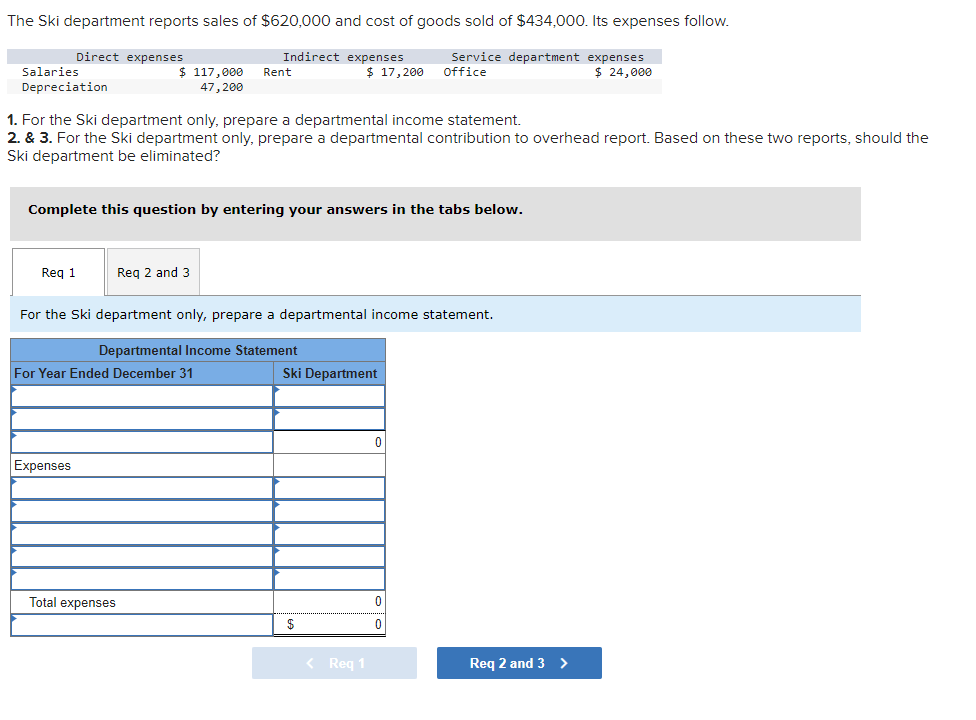Click the Complete this question instruction banner

(x=435, y=213)
